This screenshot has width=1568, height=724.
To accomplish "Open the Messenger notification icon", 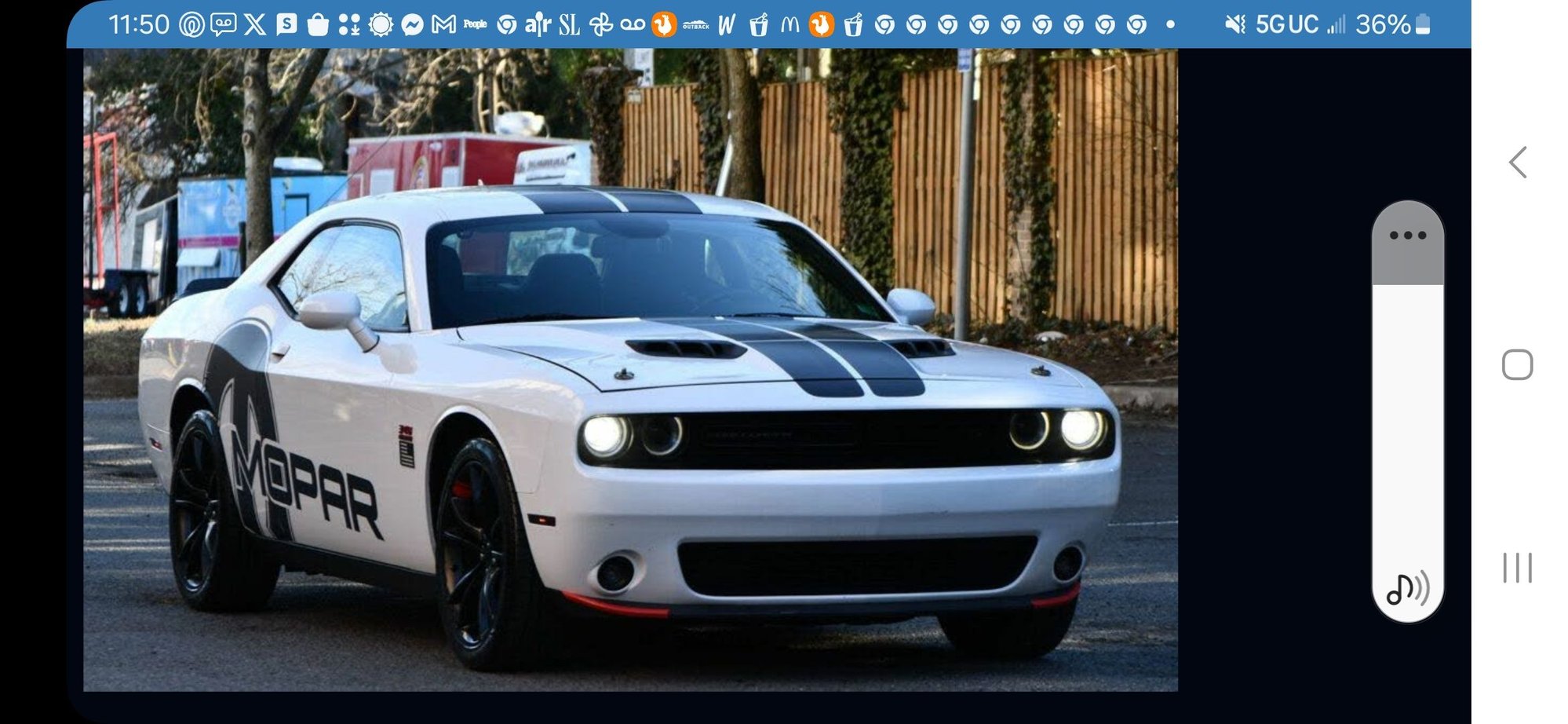I will click(x=412, y=25).
